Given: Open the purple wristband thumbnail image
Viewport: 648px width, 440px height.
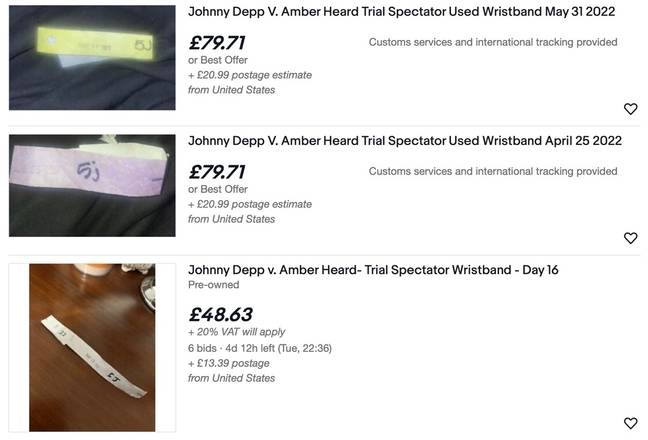Looking at the screenshot, I should (x=92, y=186).
